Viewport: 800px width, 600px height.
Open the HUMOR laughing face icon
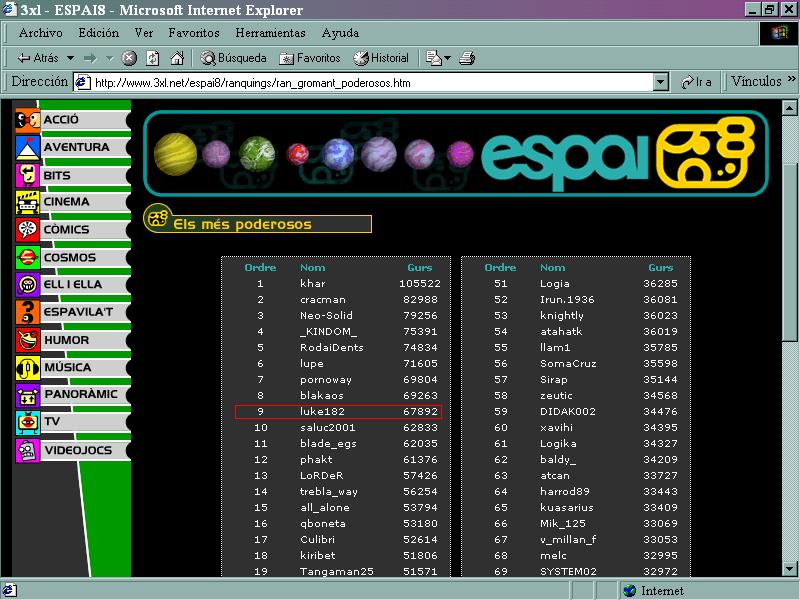point(28,340)
